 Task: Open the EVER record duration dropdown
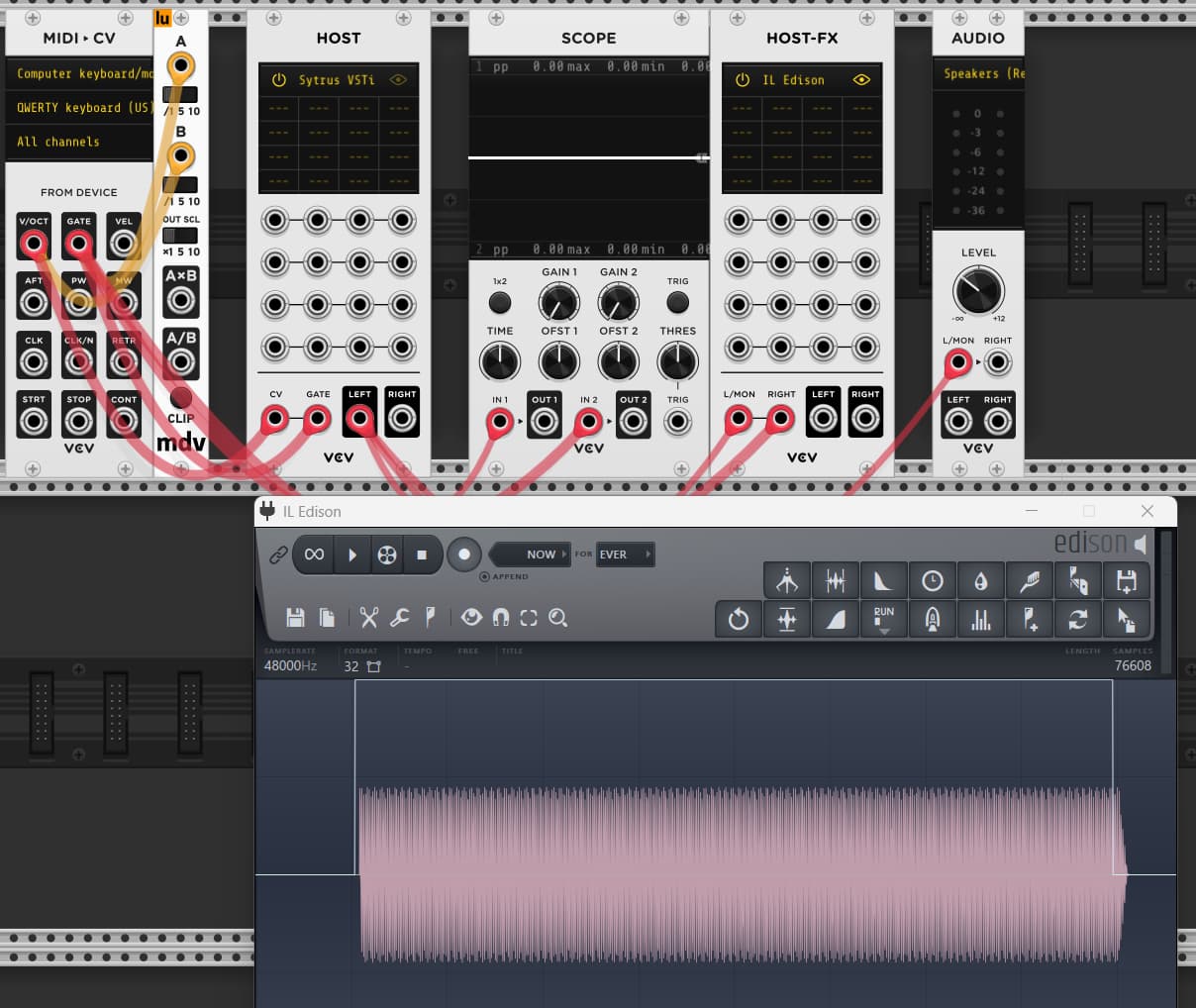[624, 554]
